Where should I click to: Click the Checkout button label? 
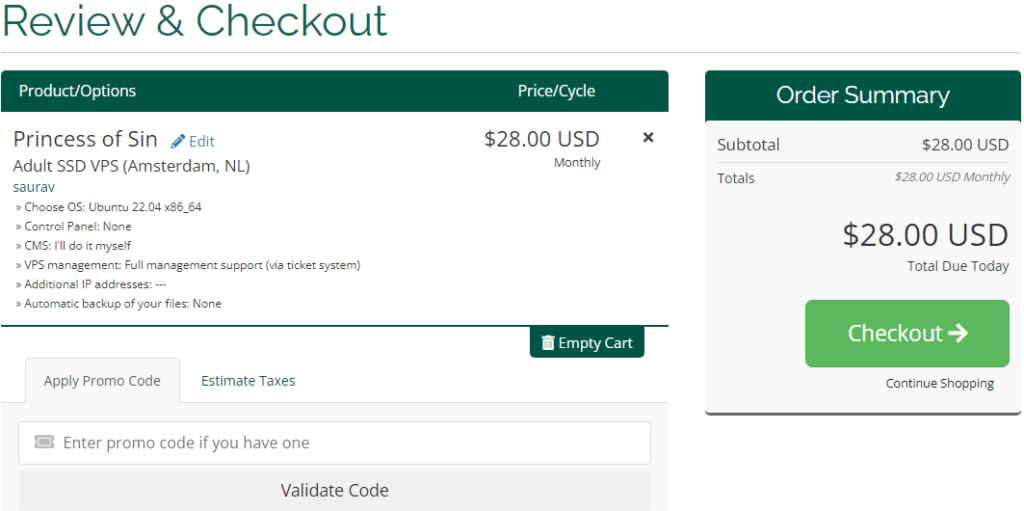(895, 333)
